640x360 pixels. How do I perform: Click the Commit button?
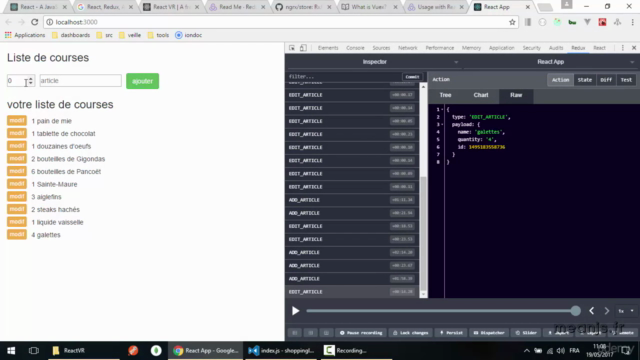[412, 77]
